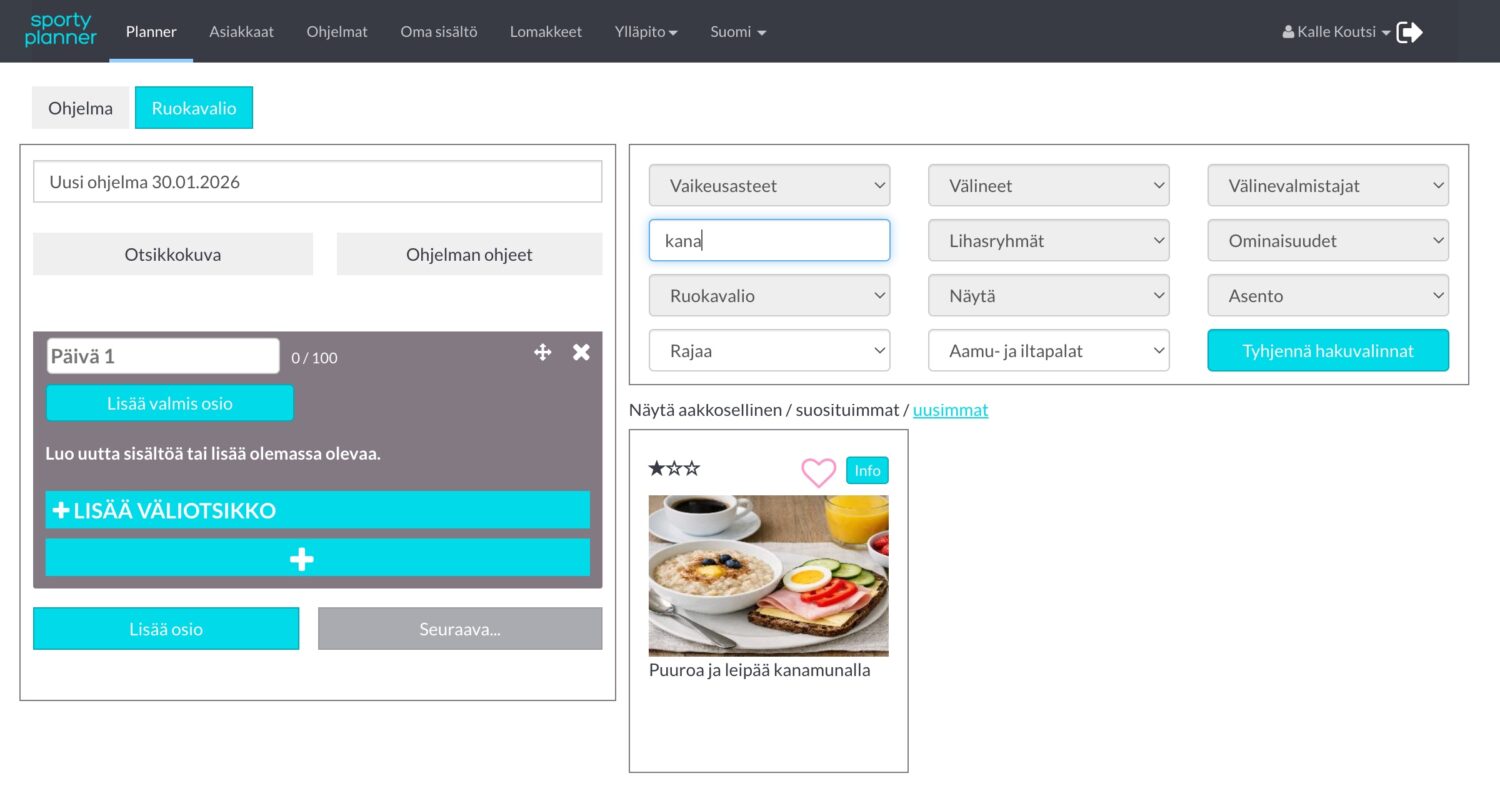
Task: Open the Kalle Koutsi user menu
Action: point(1336,32)
